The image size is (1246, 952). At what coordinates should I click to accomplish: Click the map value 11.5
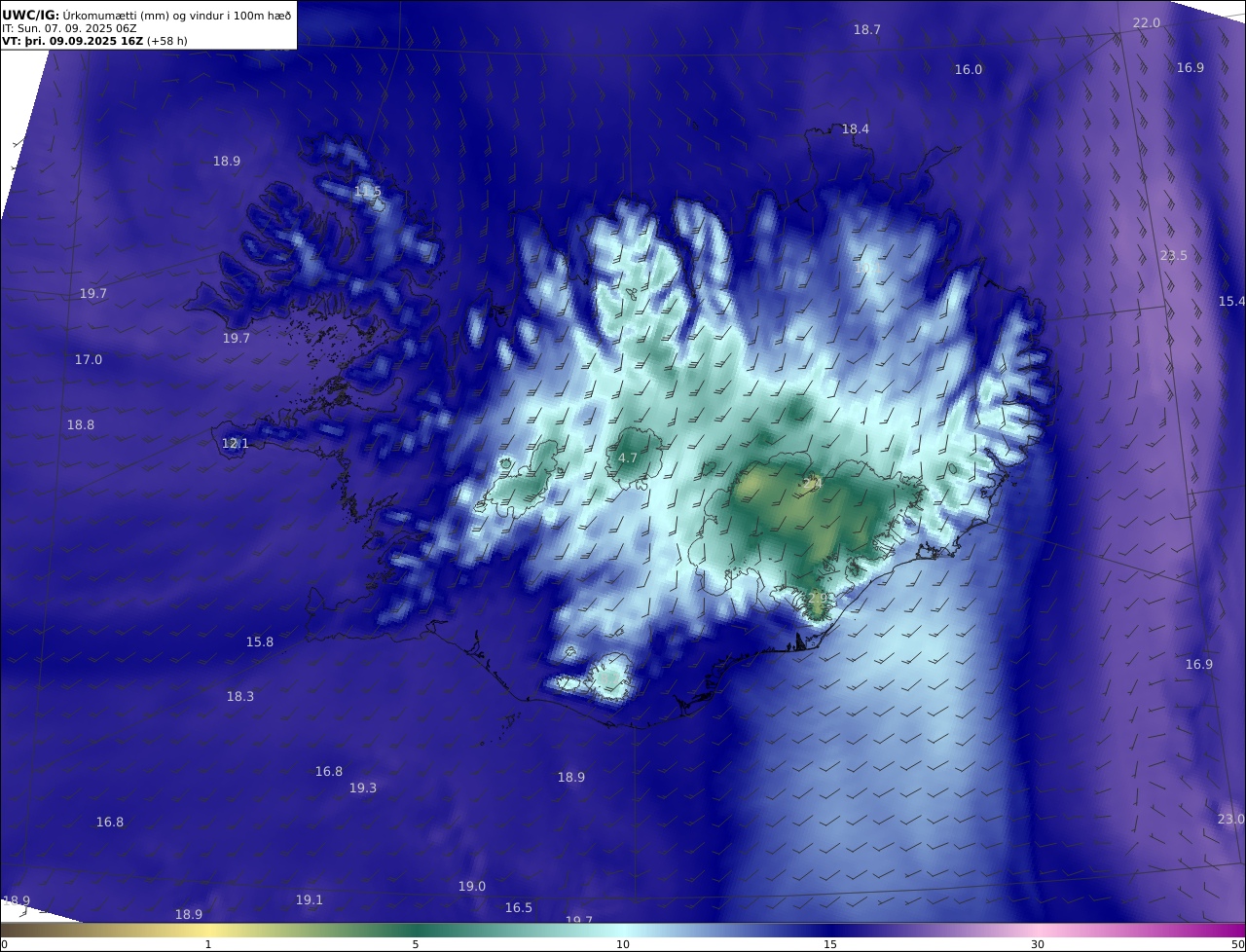pyautogui.click(x=368, y=192)
